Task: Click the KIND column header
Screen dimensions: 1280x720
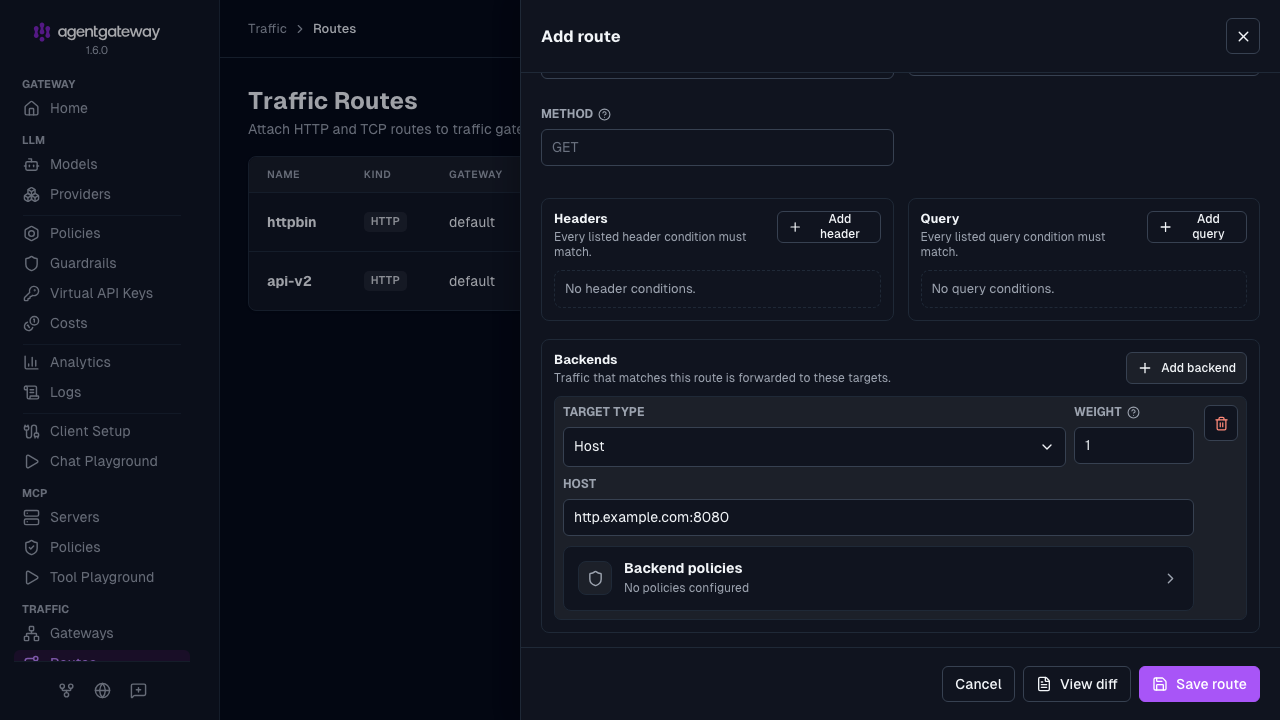Action: (x=377, y=175)
